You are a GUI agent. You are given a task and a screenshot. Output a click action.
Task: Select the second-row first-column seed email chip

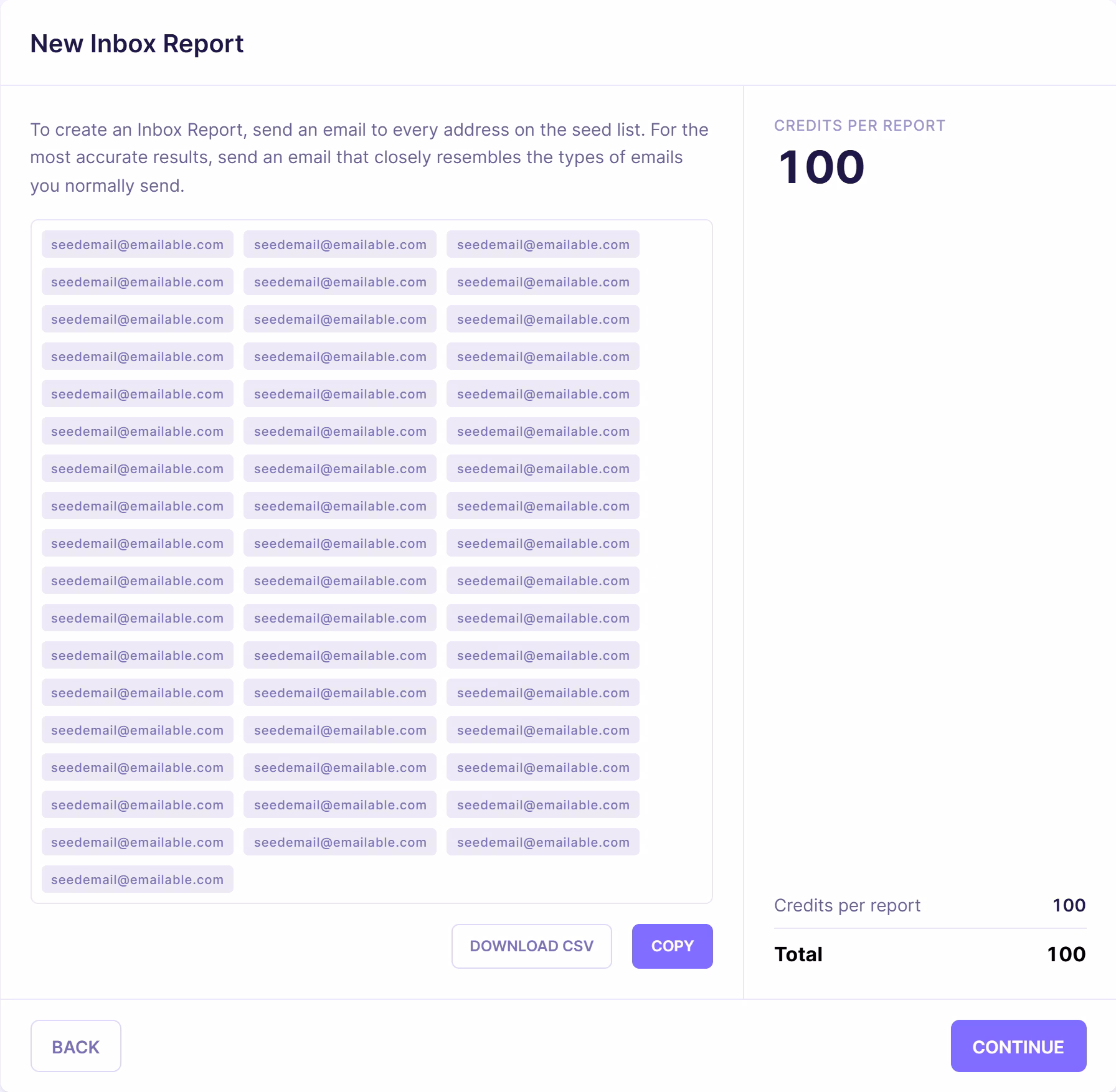(137, 282)
